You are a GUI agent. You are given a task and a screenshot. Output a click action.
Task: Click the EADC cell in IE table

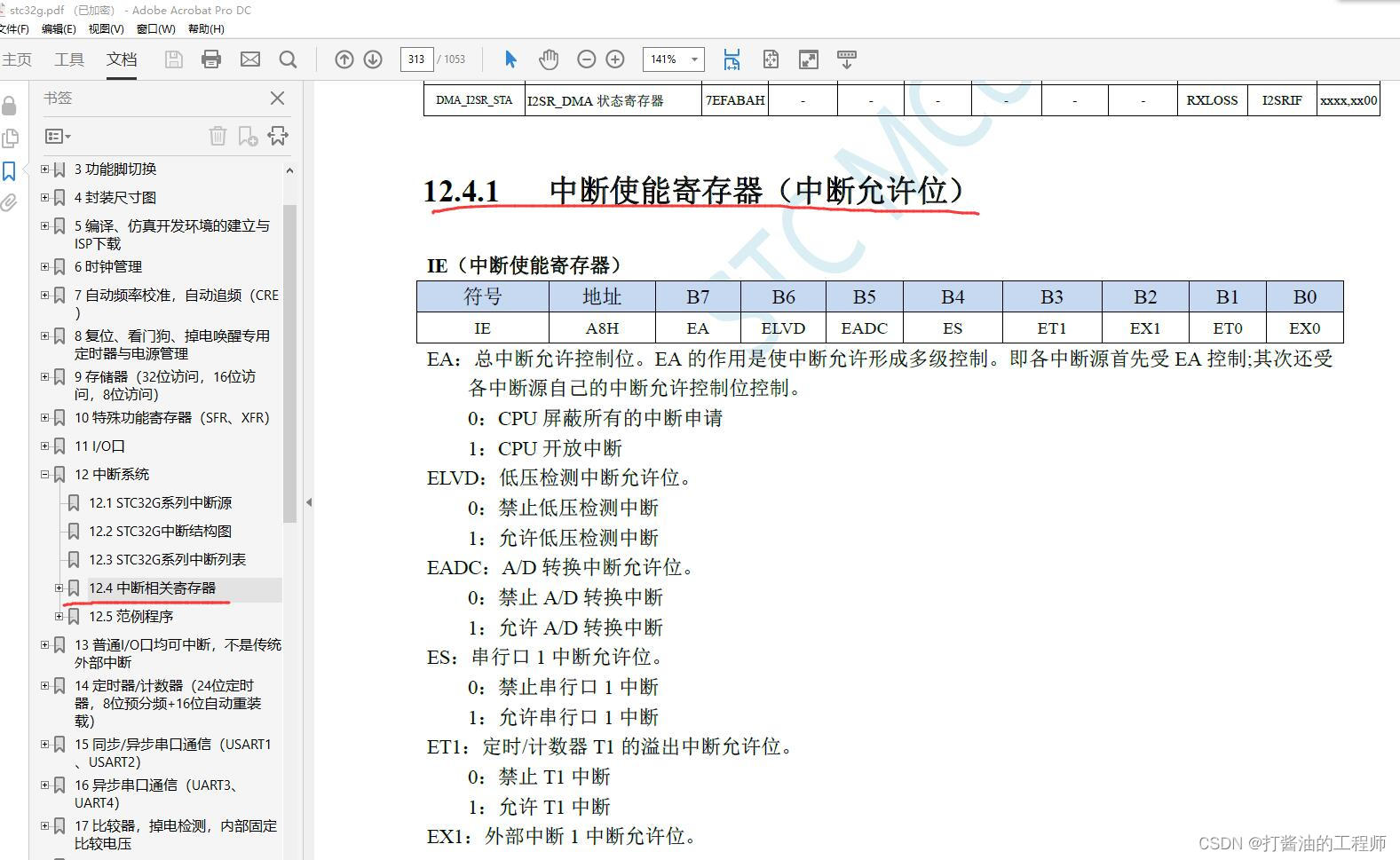click(865, 327)
